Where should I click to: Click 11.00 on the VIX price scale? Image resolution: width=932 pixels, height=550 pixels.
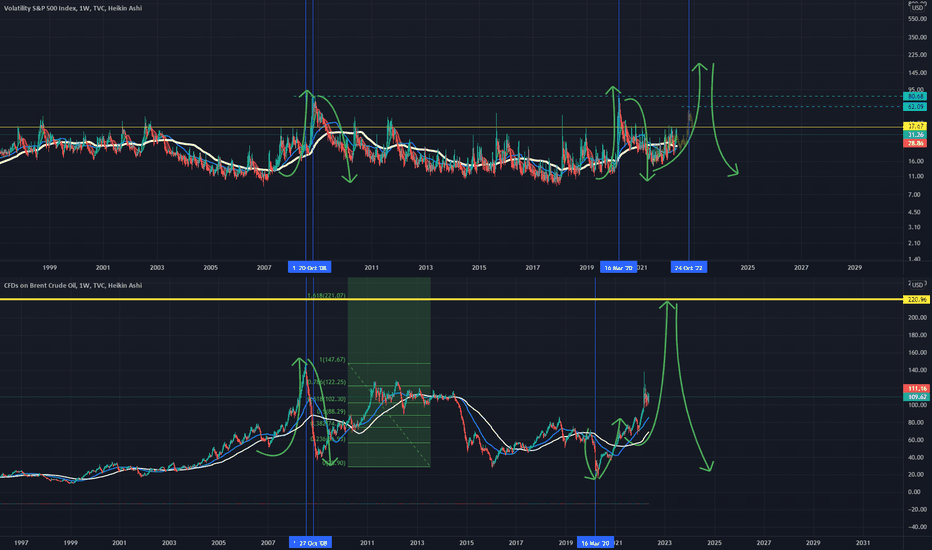click(916, 177)
